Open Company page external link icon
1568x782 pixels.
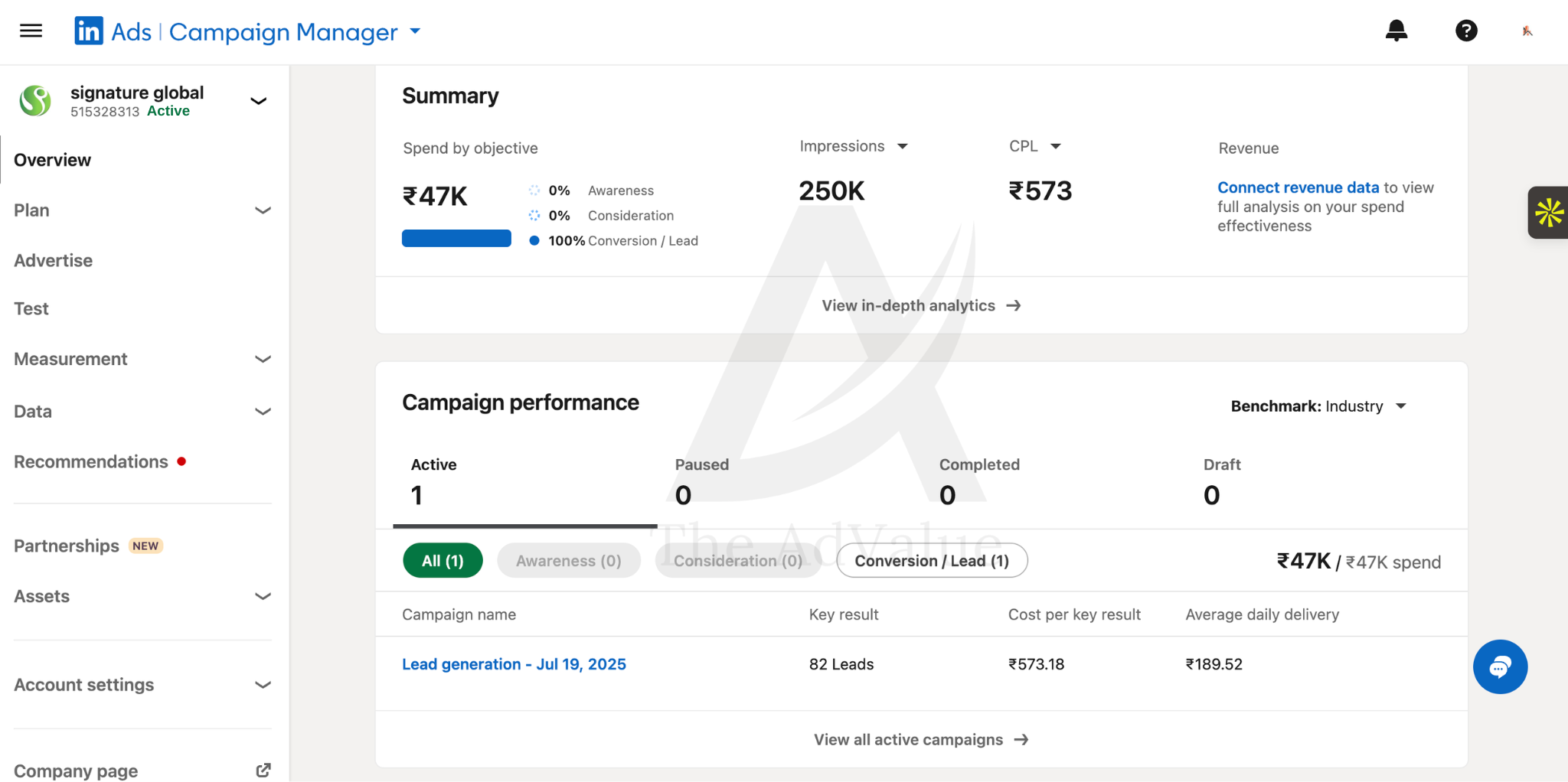263,770
